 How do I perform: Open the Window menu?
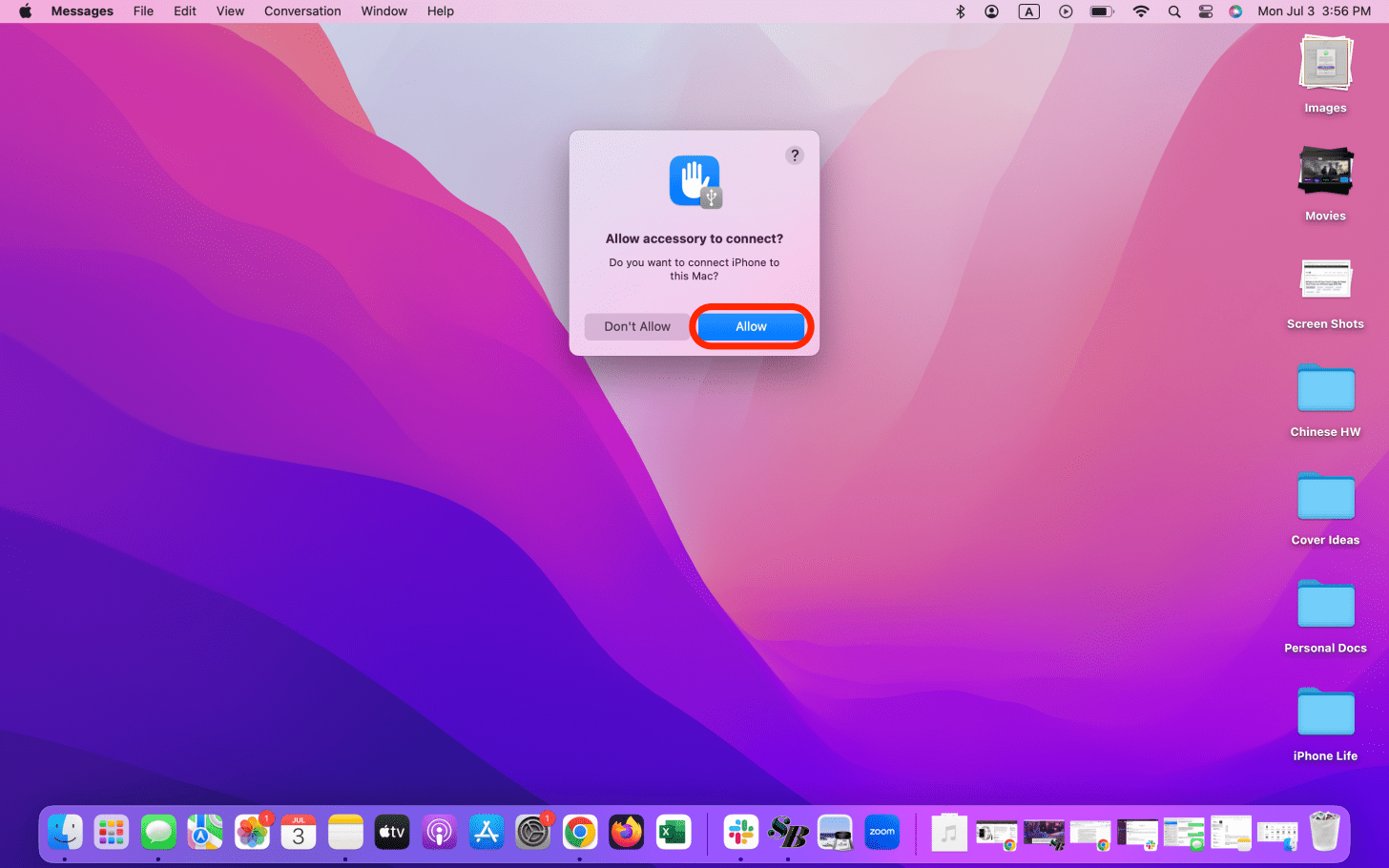(x=384, y=11)
